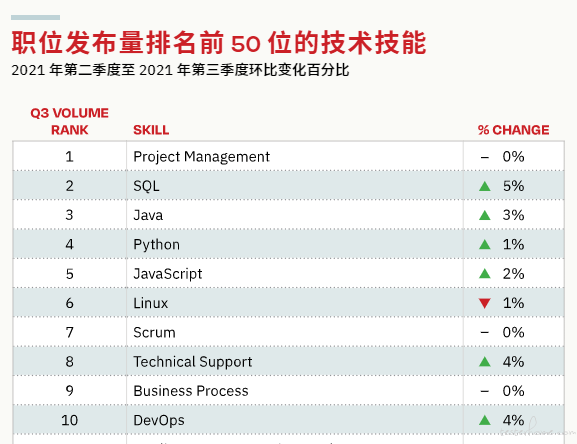577x444 pixels.
Task: Click the red chart title heading
Action: coord(219,43)
